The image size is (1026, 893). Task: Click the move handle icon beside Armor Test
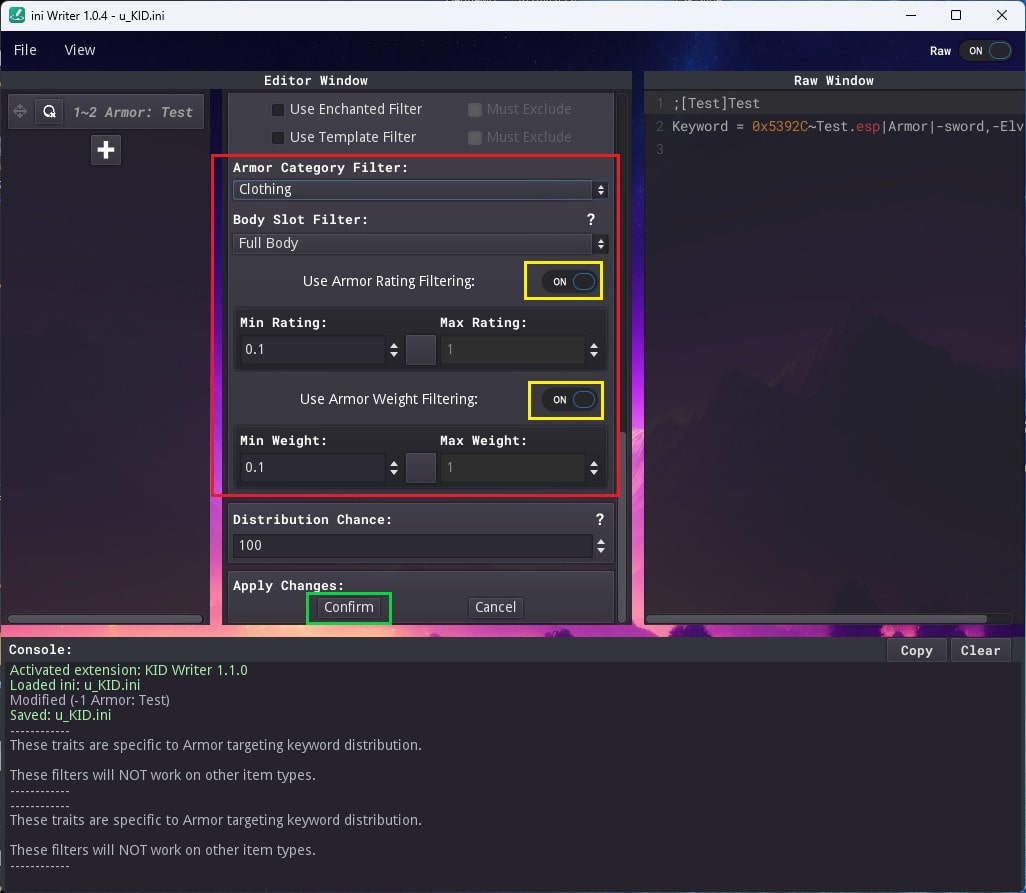[x=19, y=111]
